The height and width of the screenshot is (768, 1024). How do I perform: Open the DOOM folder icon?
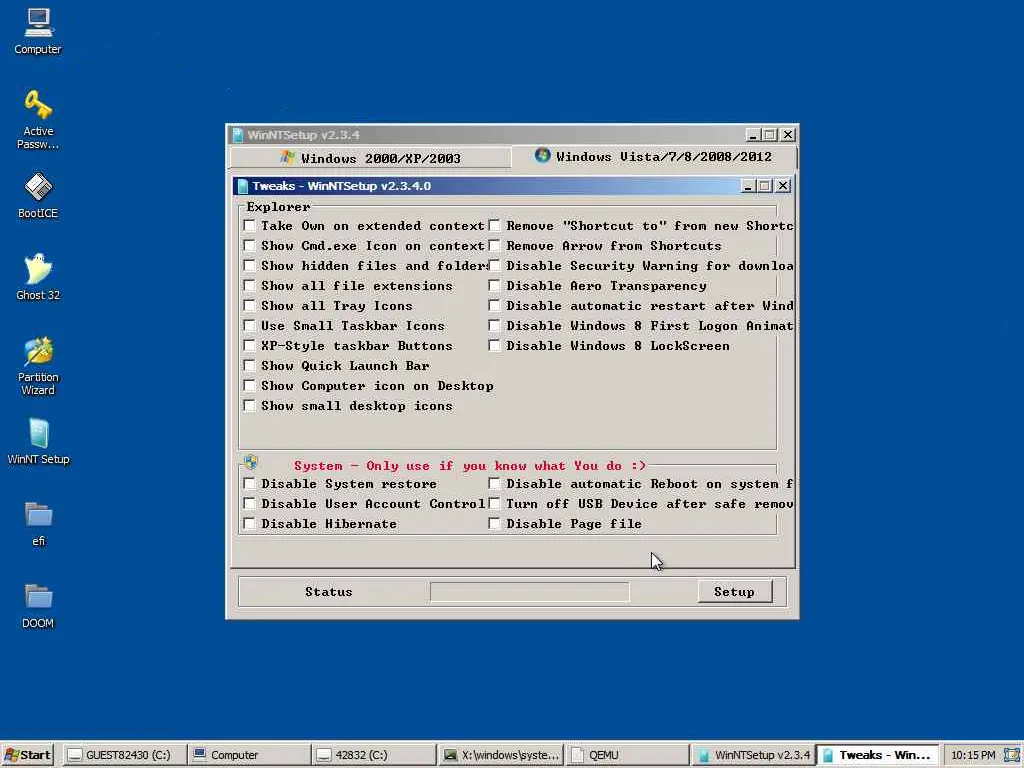38,606
